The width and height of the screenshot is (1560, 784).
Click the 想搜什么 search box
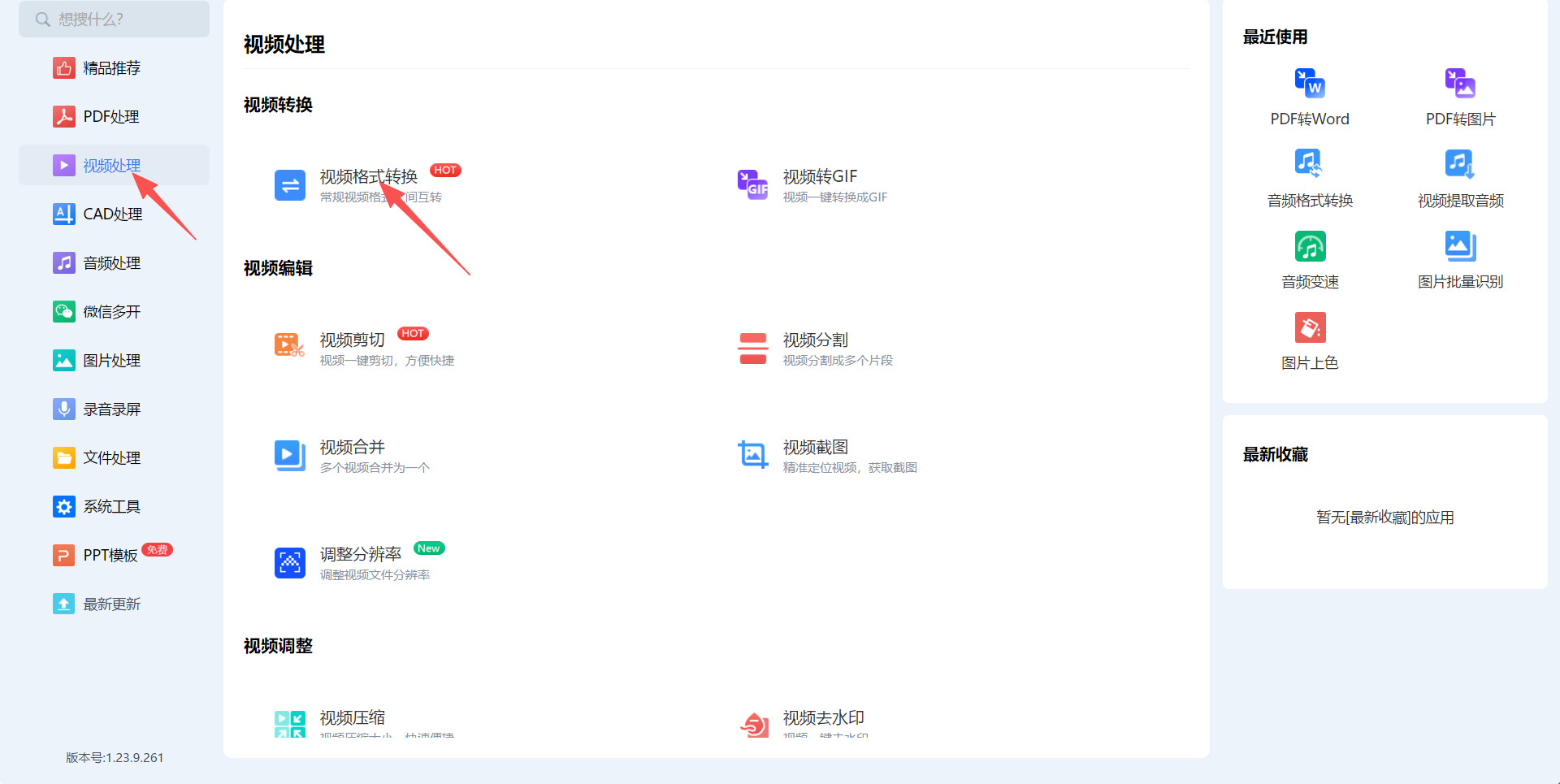pos(114,19)
